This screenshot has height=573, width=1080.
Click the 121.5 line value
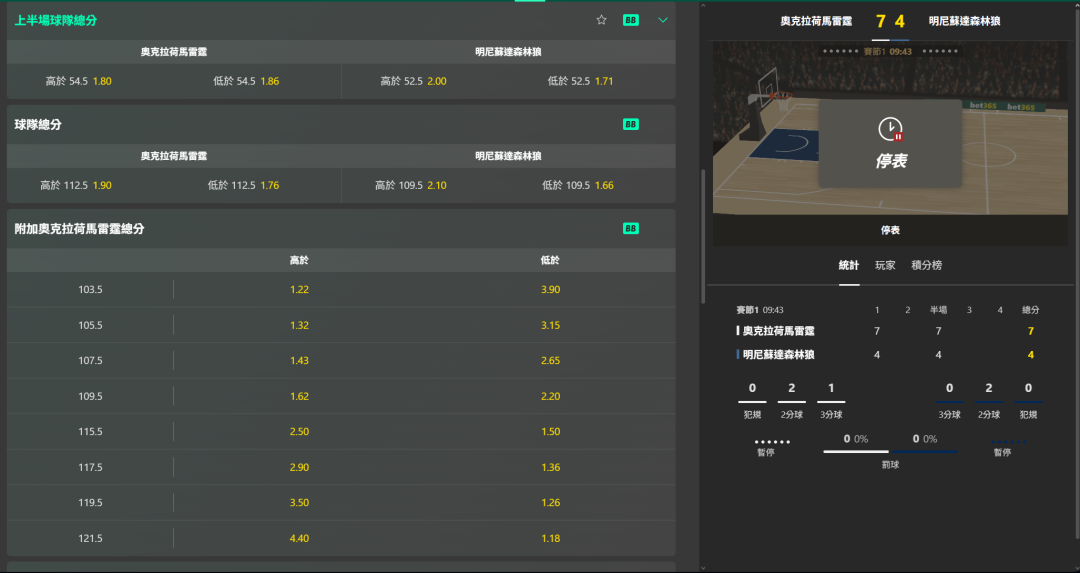(x=90, y=538)
